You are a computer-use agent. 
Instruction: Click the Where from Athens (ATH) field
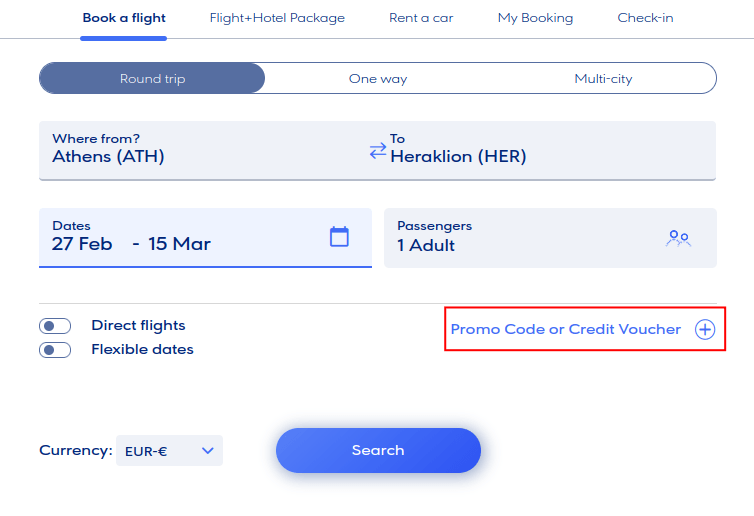point(200,149)
